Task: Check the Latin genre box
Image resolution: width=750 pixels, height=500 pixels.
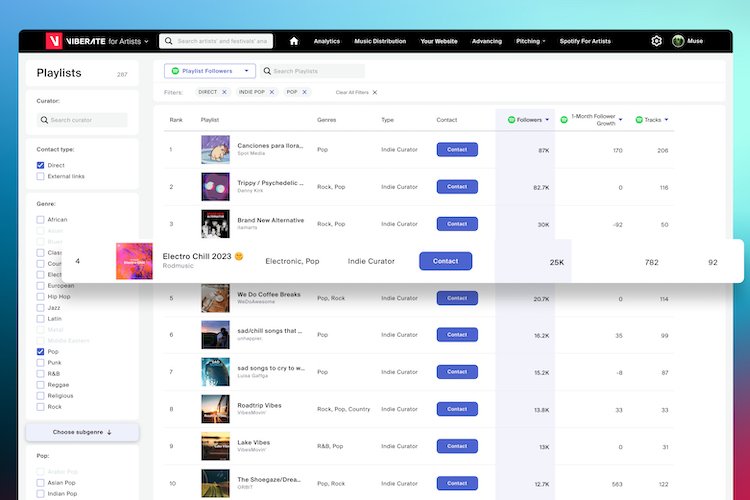Action: coord(40,319)
